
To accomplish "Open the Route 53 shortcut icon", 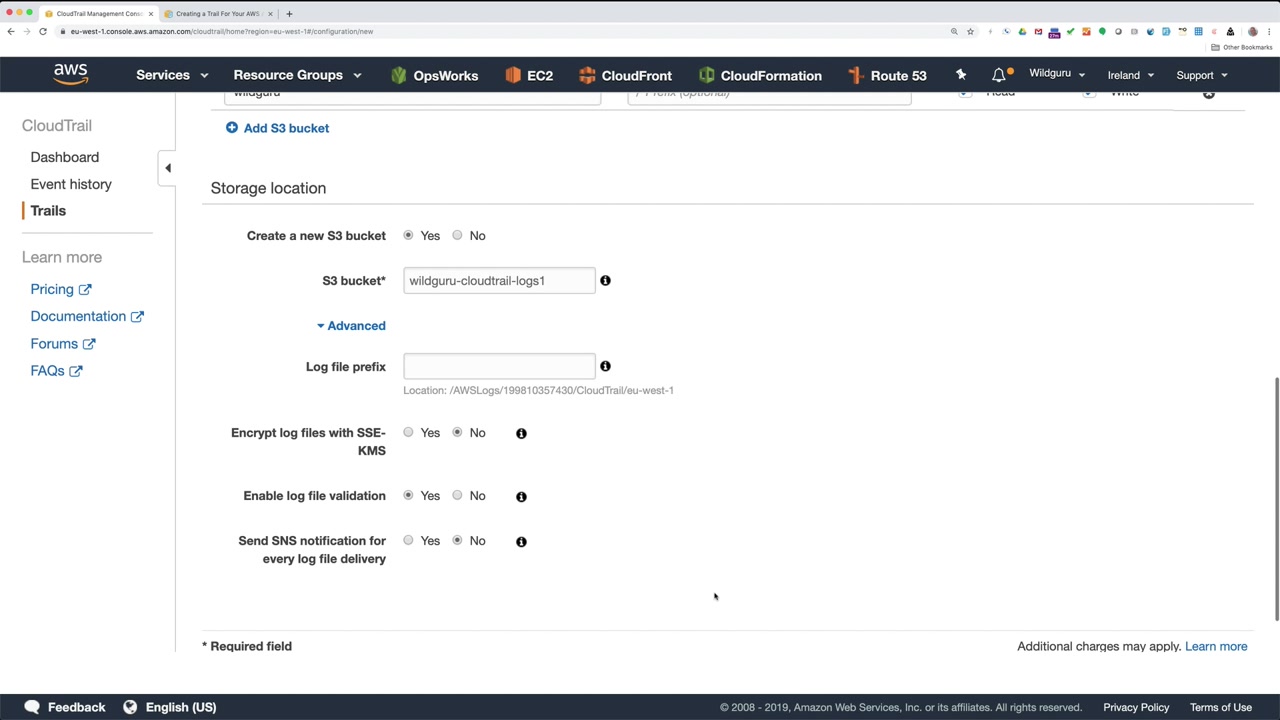I will point(855,75).
